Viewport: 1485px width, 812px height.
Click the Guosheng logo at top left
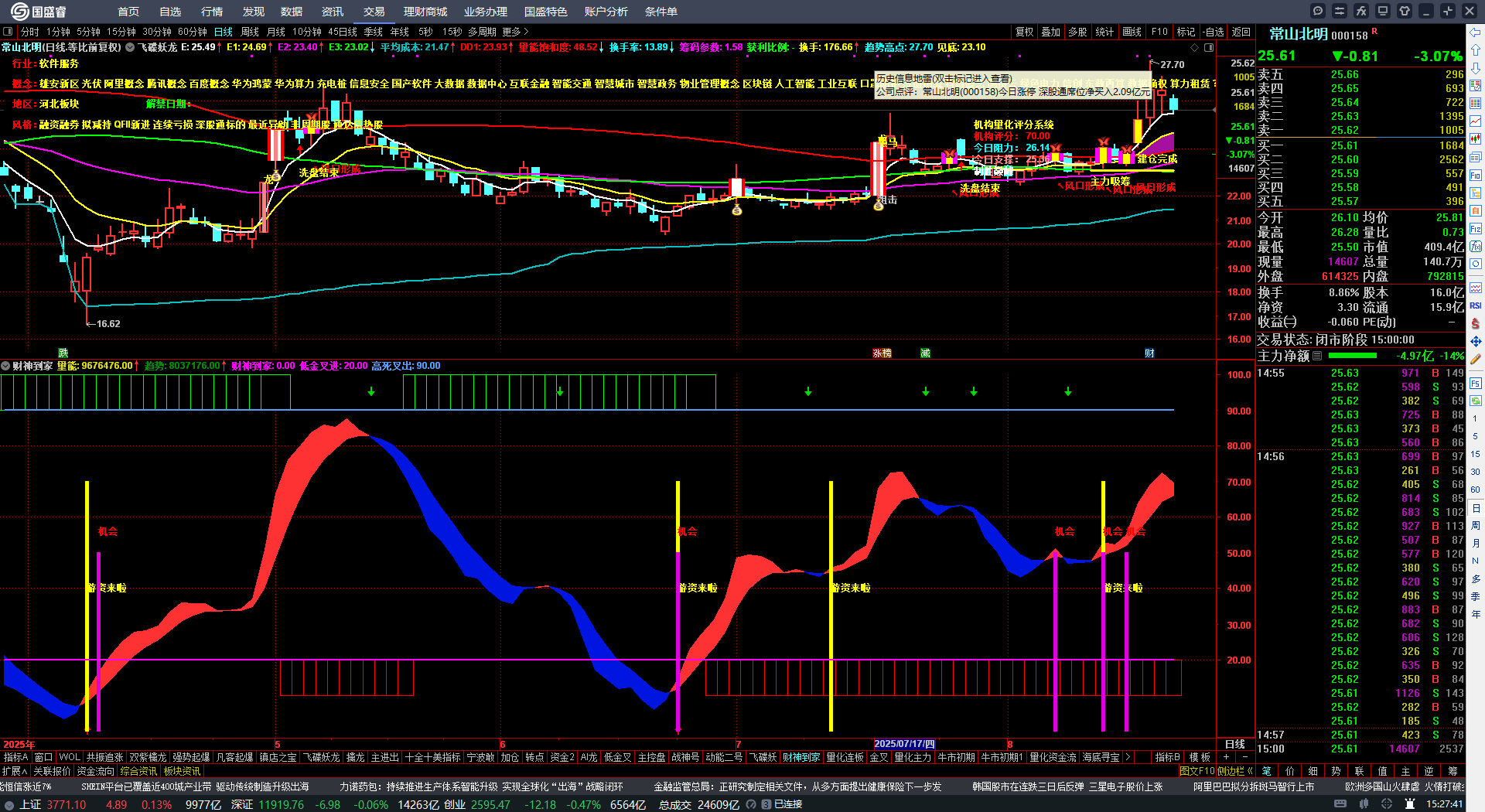click(39, 11)
